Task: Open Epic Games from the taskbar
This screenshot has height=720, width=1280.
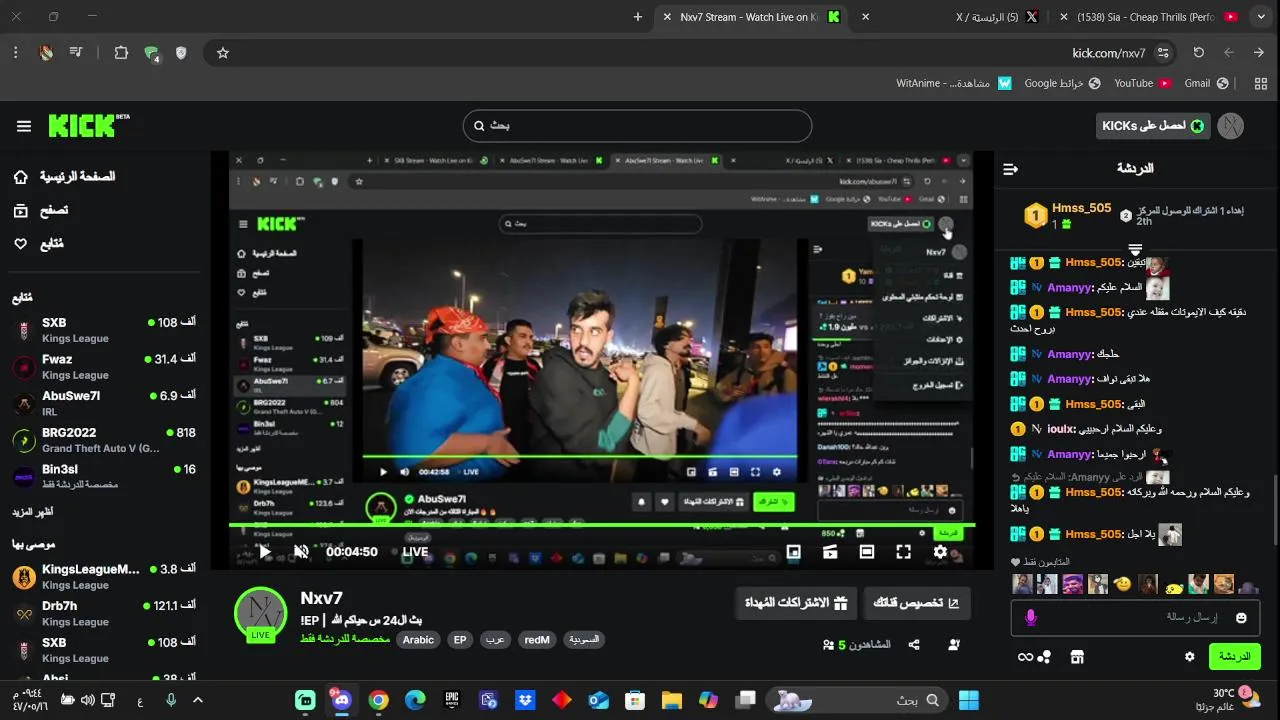Action: tap(452, 700)
